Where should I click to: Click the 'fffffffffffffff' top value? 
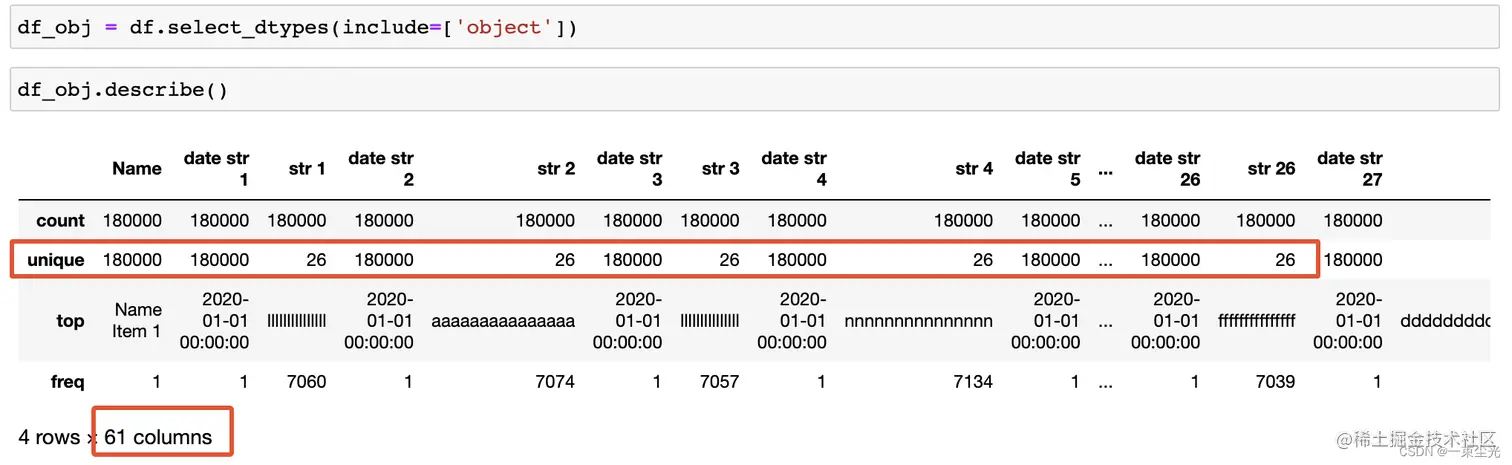1257,320
